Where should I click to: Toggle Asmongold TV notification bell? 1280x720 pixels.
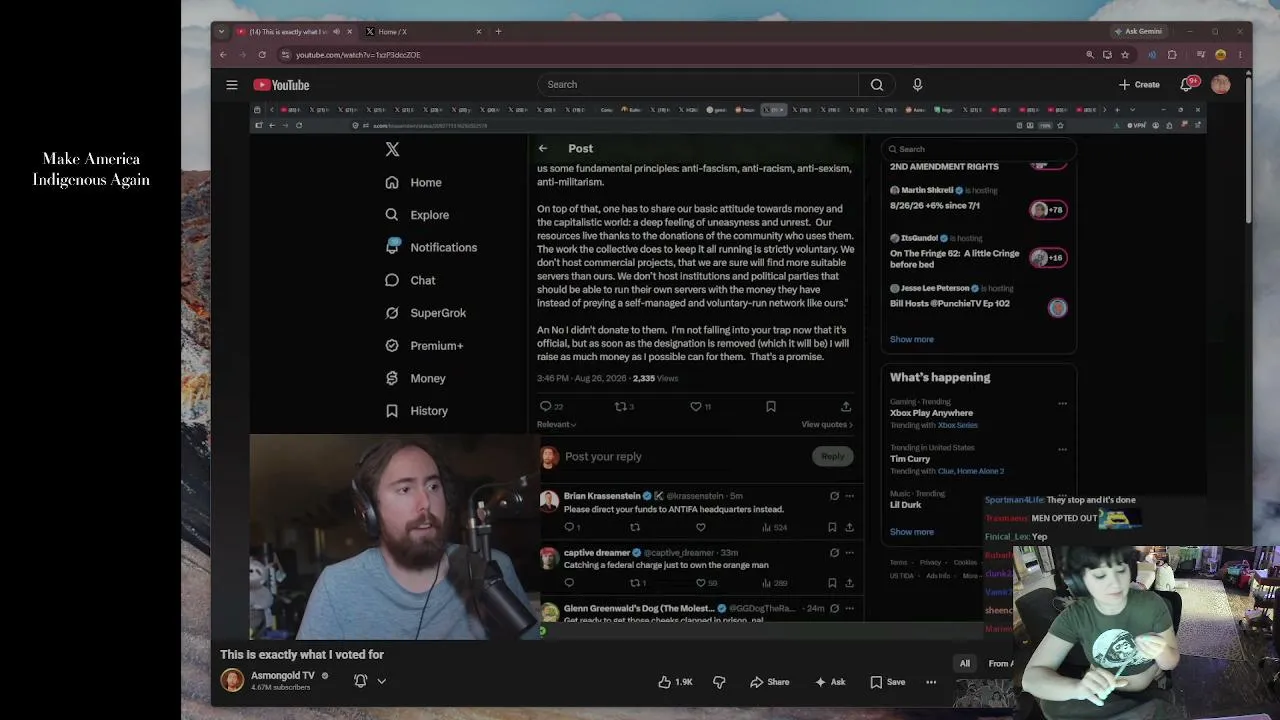[x=360, y=681]
